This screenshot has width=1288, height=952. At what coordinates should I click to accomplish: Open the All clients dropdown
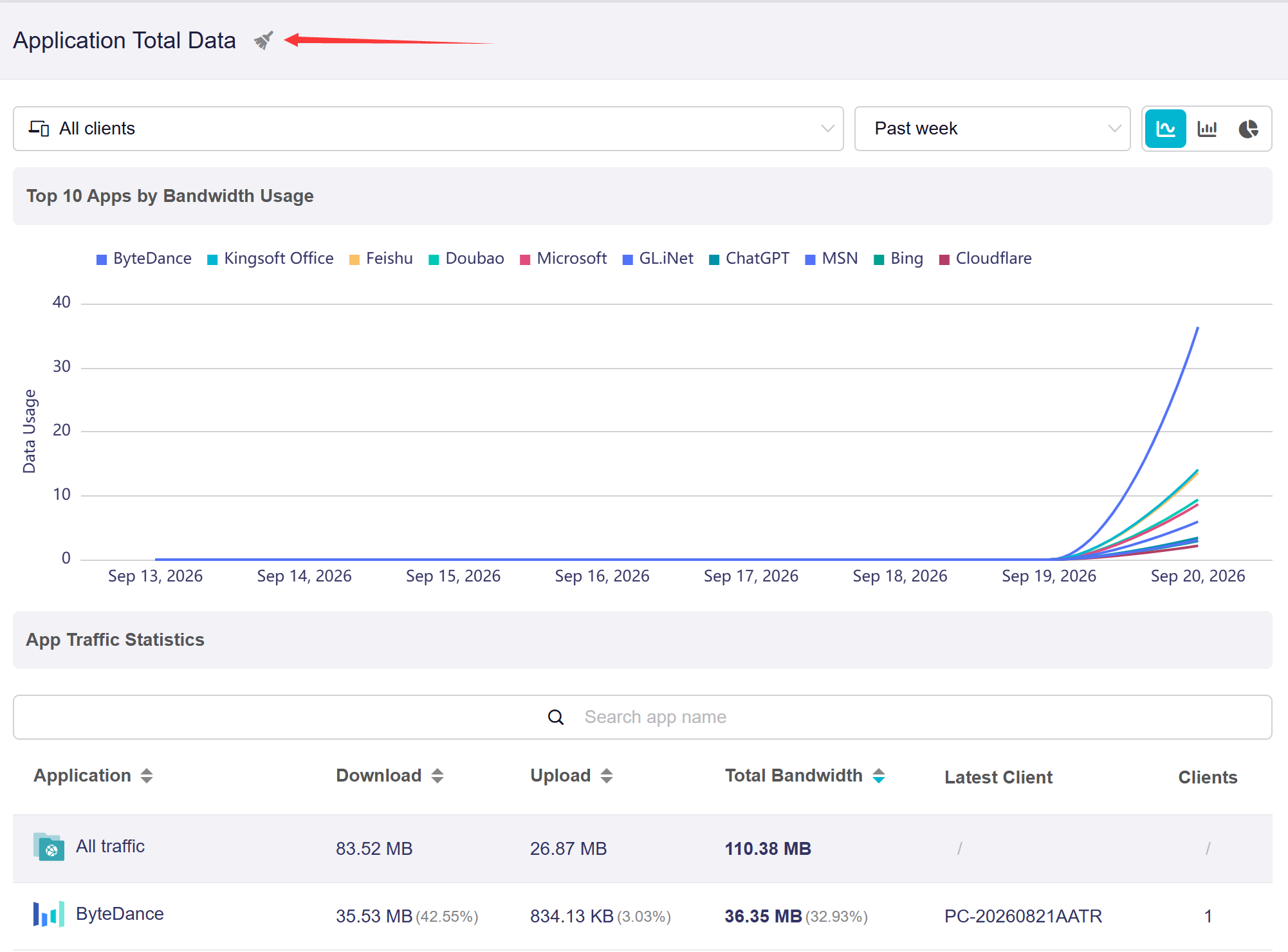click(x=428, y=129)
